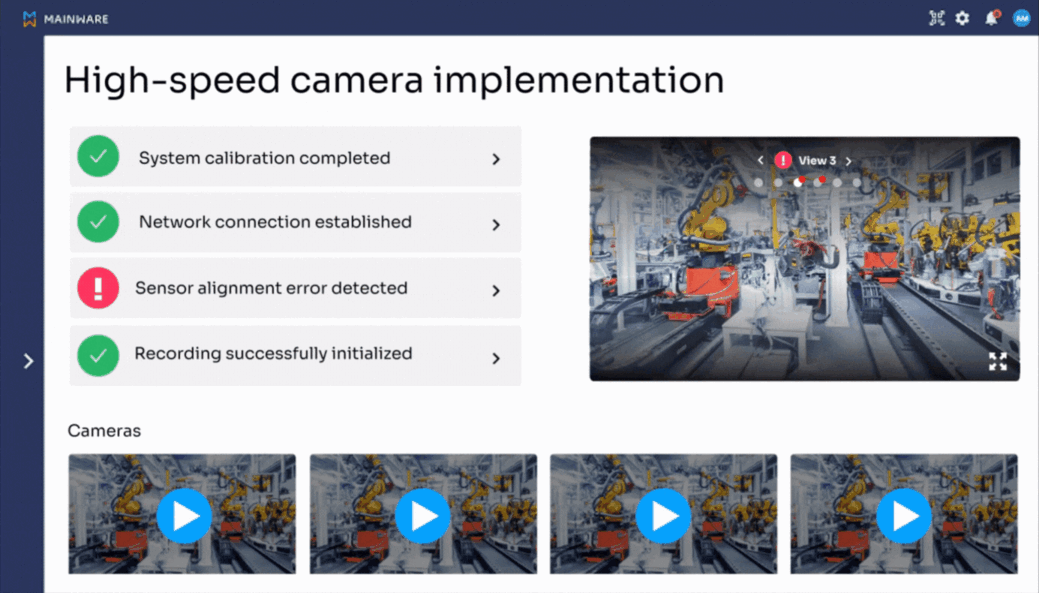Select the fifth view indicator dot

point(838,182)
